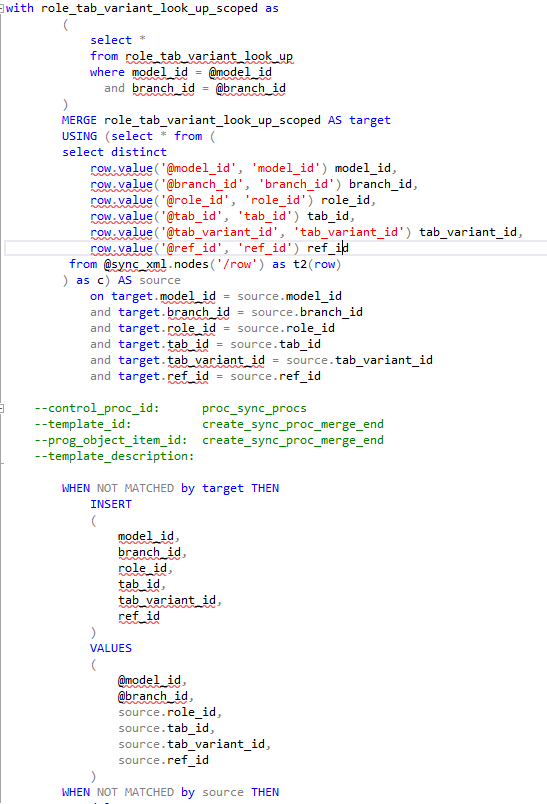The image size is (547, 804).
Task: Click 'source' in ') as c) AS source'
Action: [x=160, y=280]
